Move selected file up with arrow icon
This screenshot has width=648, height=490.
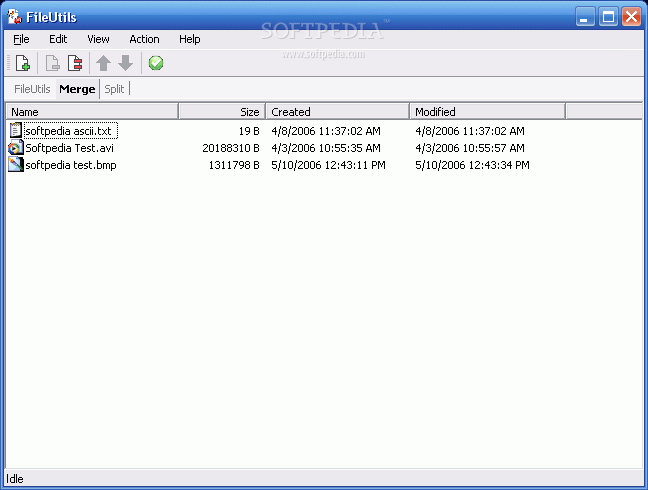click(x=103, y=63)
